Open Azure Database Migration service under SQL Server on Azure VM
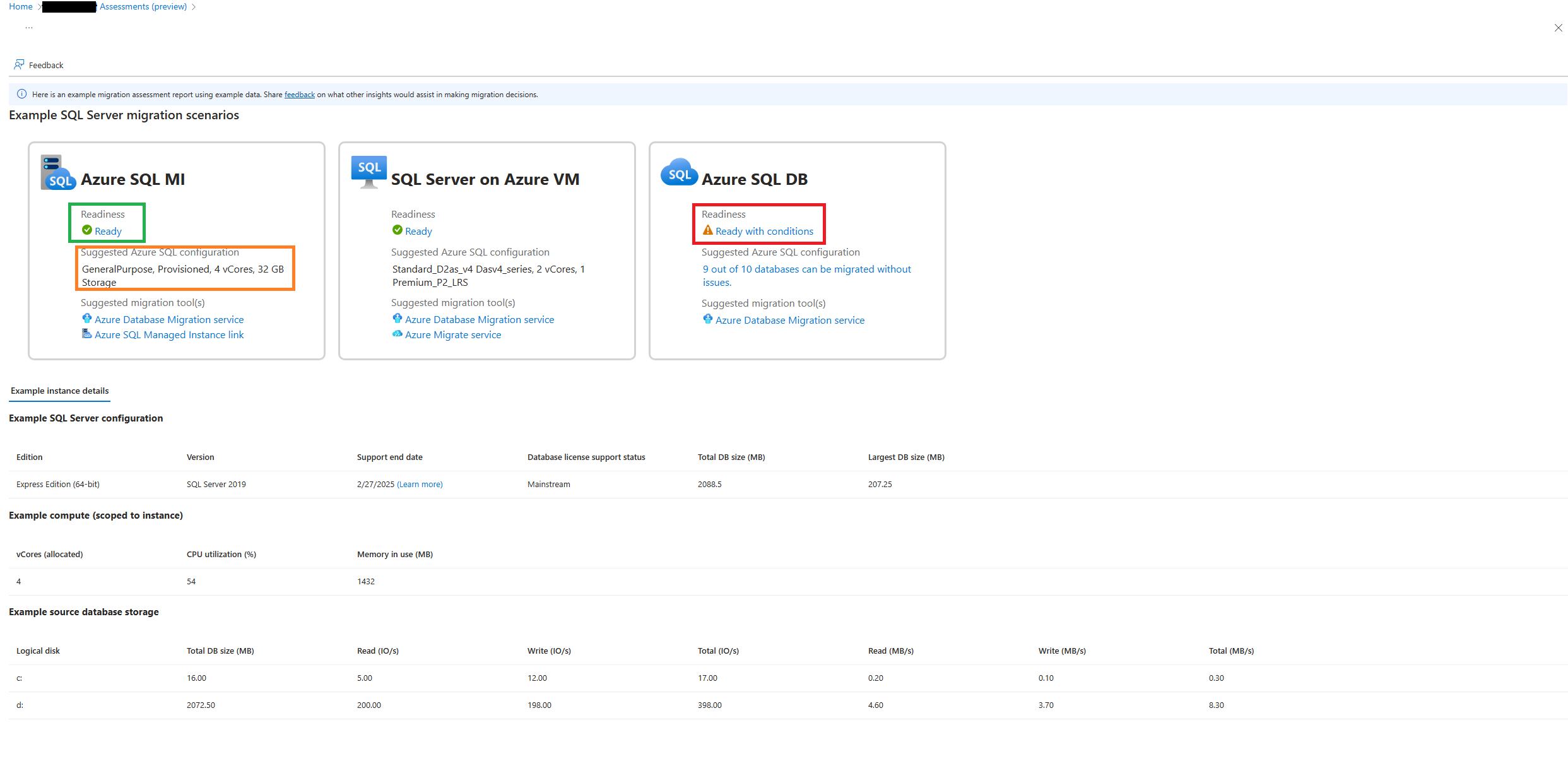 click(x=479, y=319)
